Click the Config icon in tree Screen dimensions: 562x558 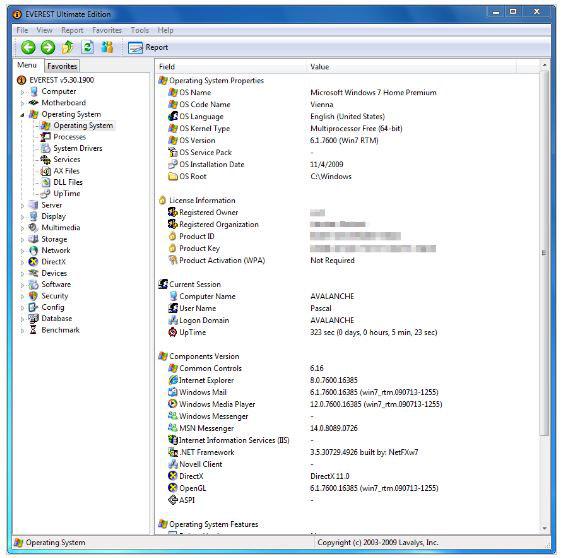[34, 307]
